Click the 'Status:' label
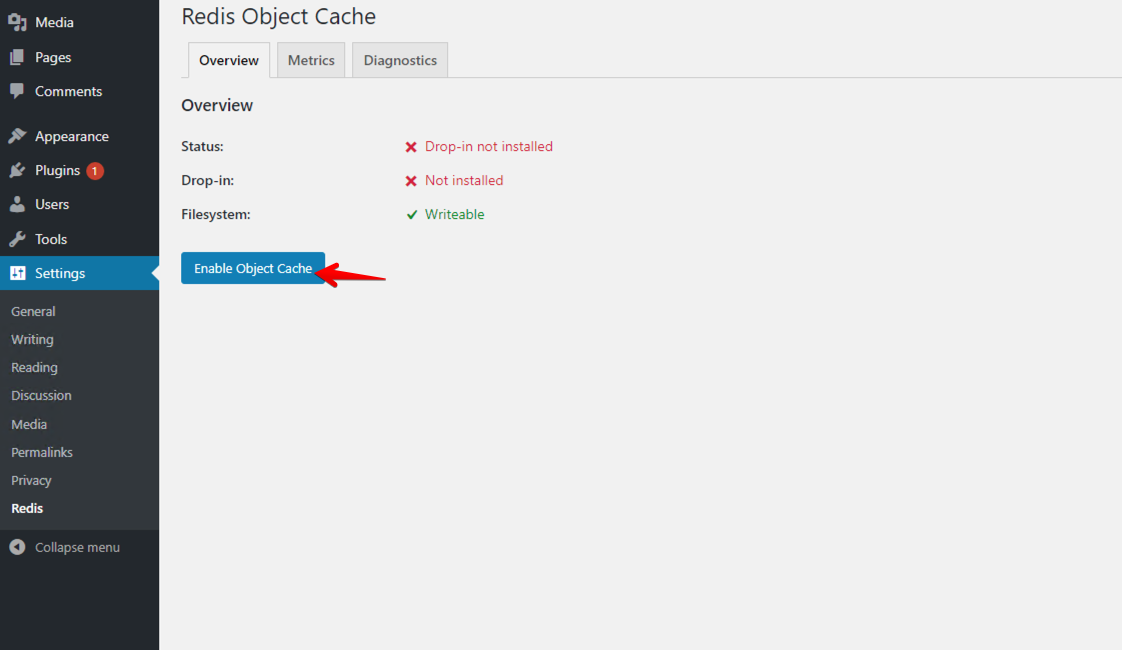 click(x=203, y=147)
